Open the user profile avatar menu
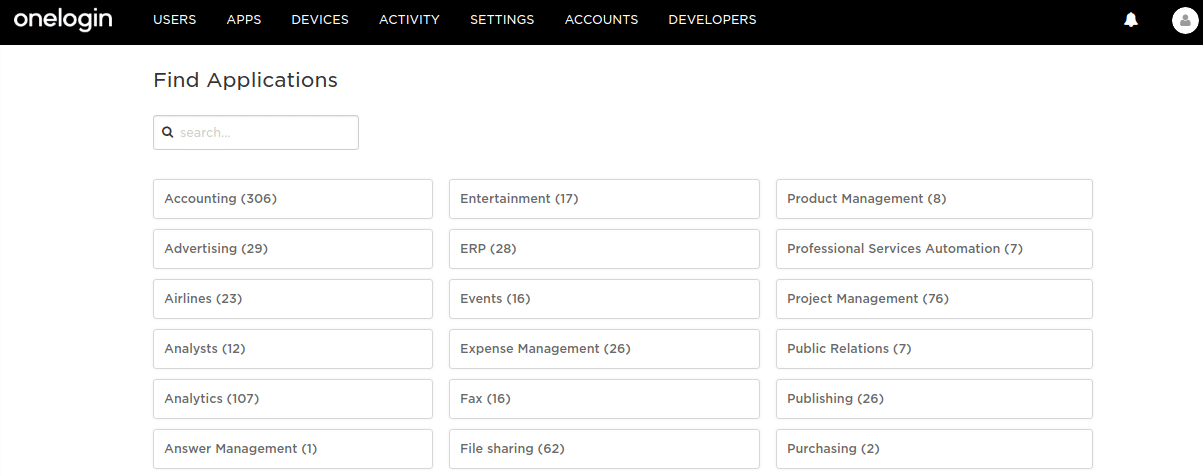 tap(1184, 21)
